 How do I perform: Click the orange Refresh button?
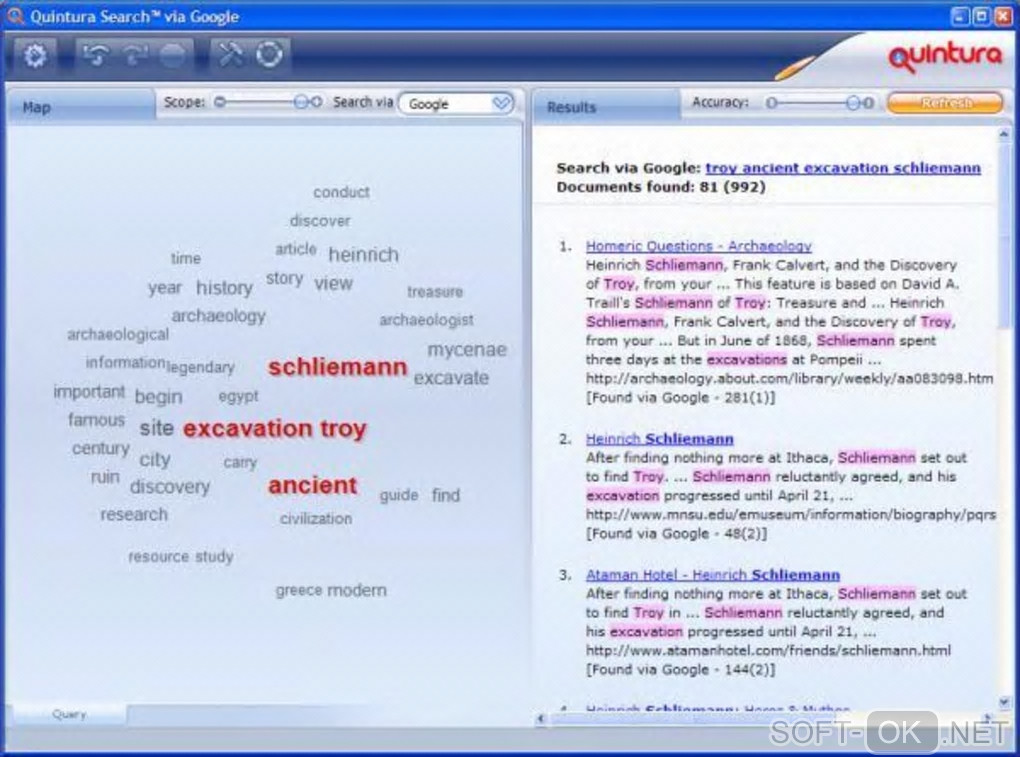point(946,103)
